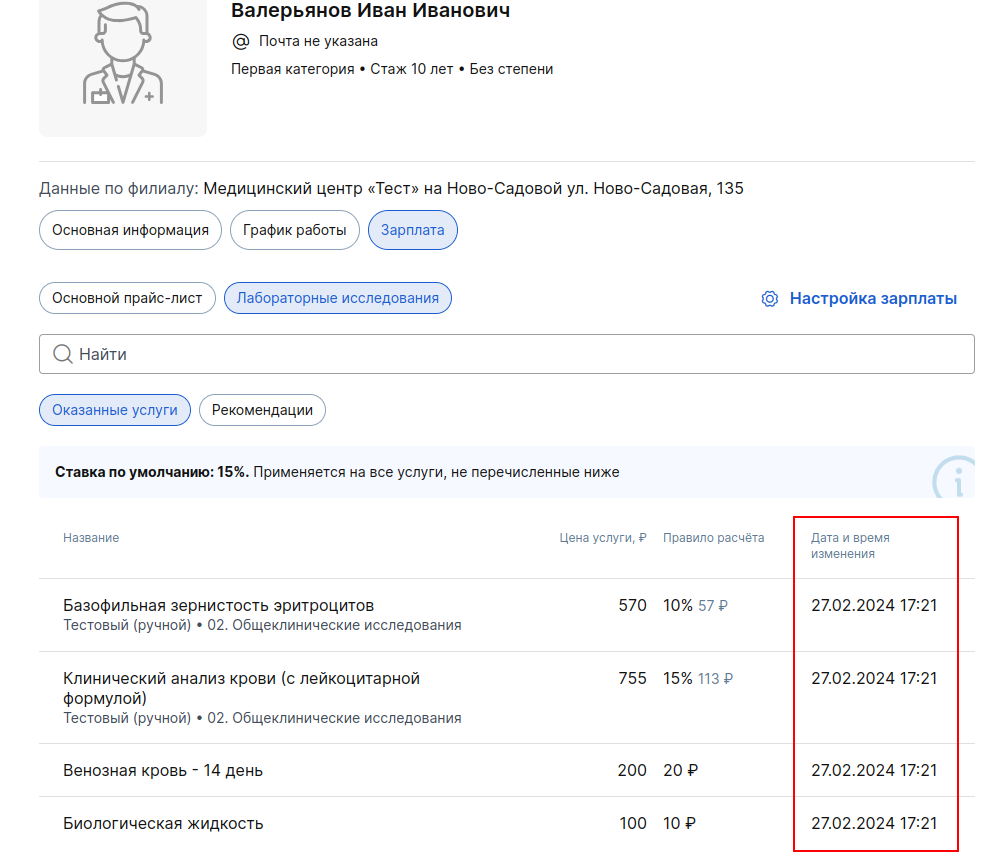The width and height of the screenshot is (1005, 865).
Task: Focus the Найти search input
Action: pos(520,354)
